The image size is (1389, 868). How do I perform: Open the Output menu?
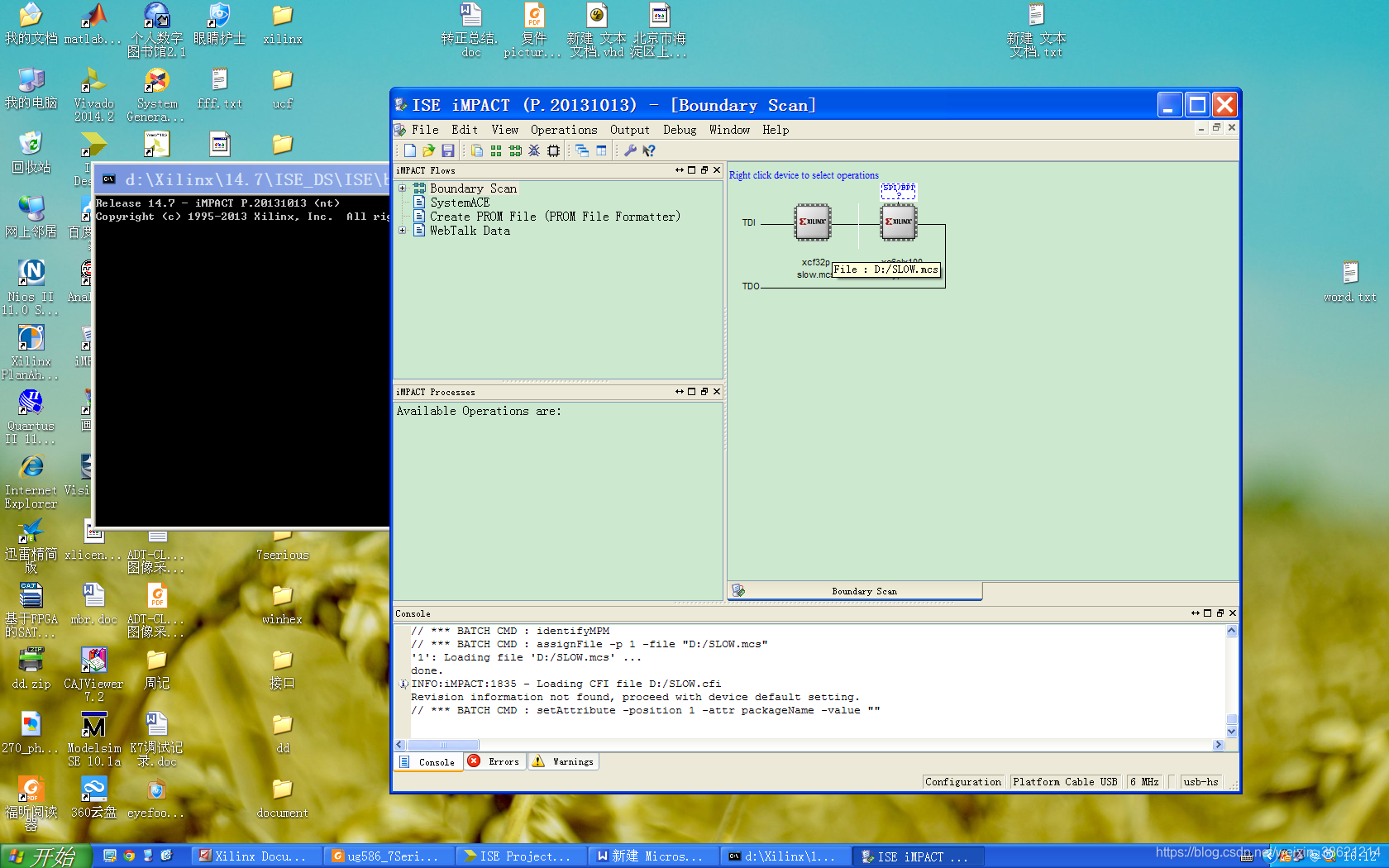630,130
